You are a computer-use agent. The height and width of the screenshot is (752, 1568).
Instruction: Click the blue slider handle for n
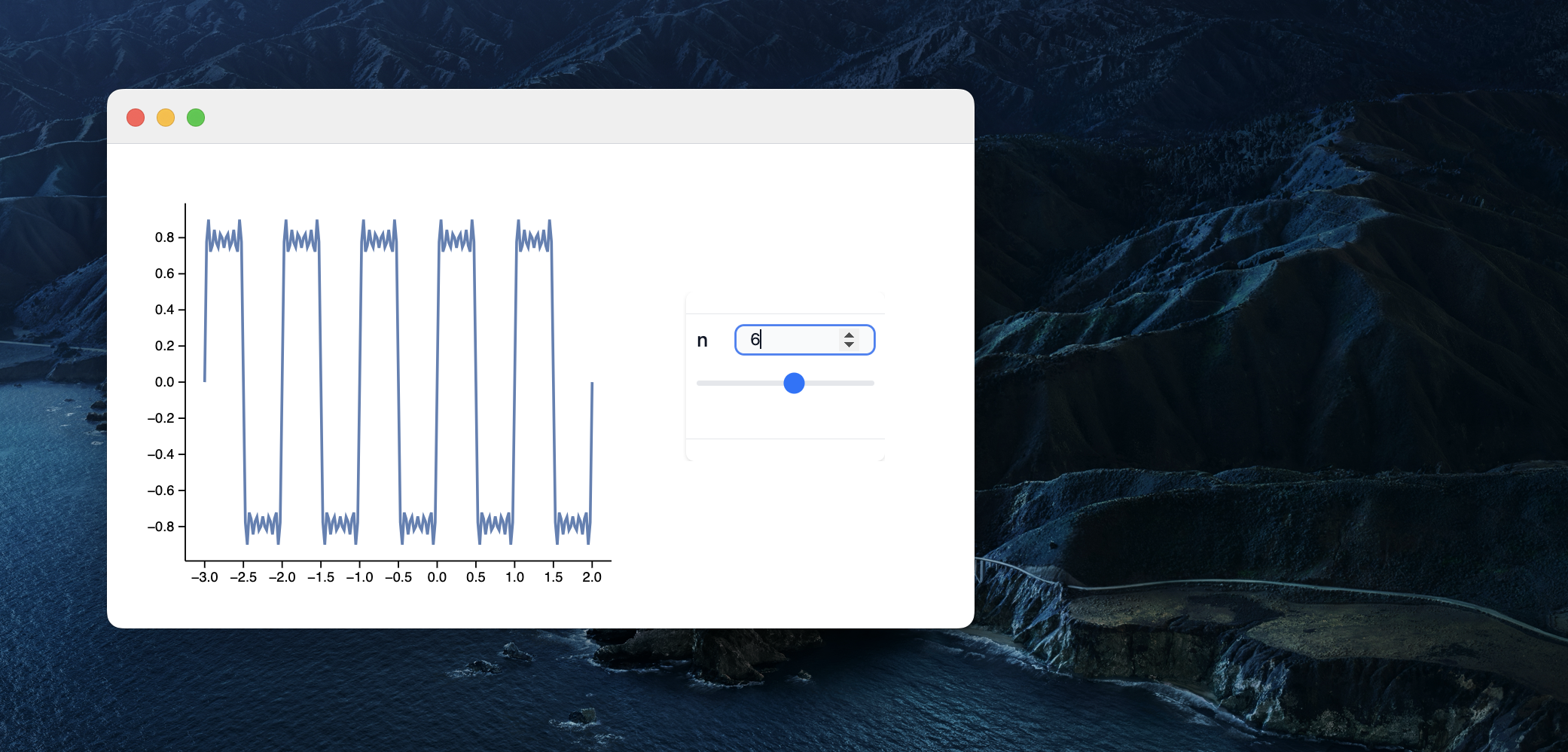pyautogui.click(x=794, y=383)
